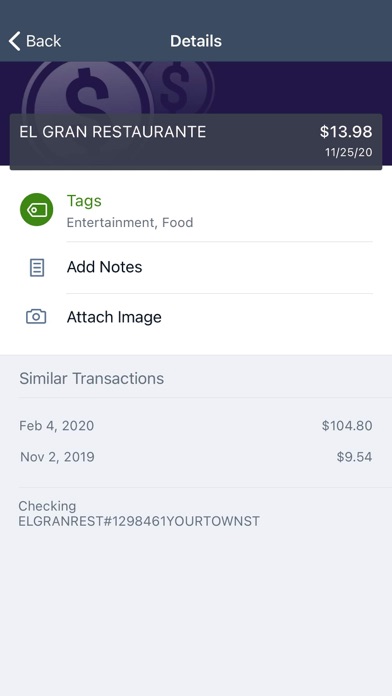Open the Nov 2, 2019 similar transaction

(x=196, y=457)
